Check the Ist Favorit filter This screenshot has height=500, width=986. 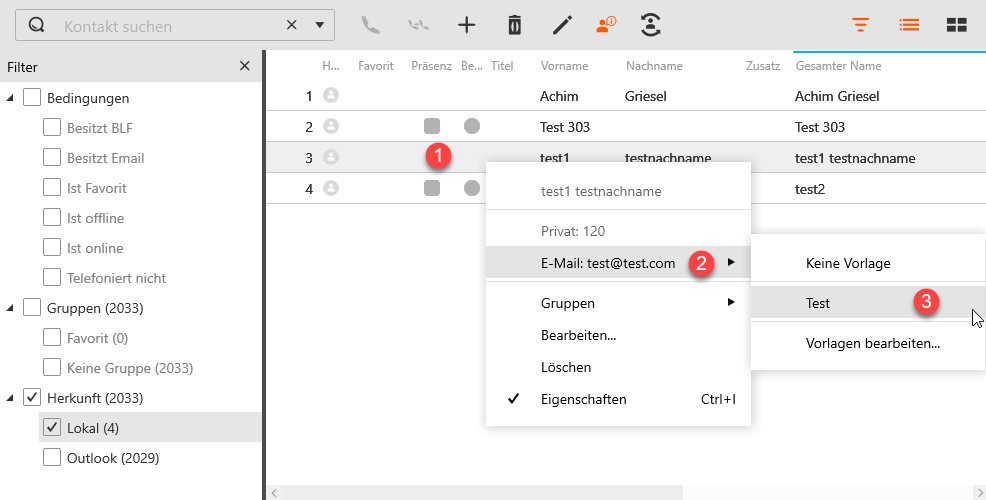click(52, 187)
